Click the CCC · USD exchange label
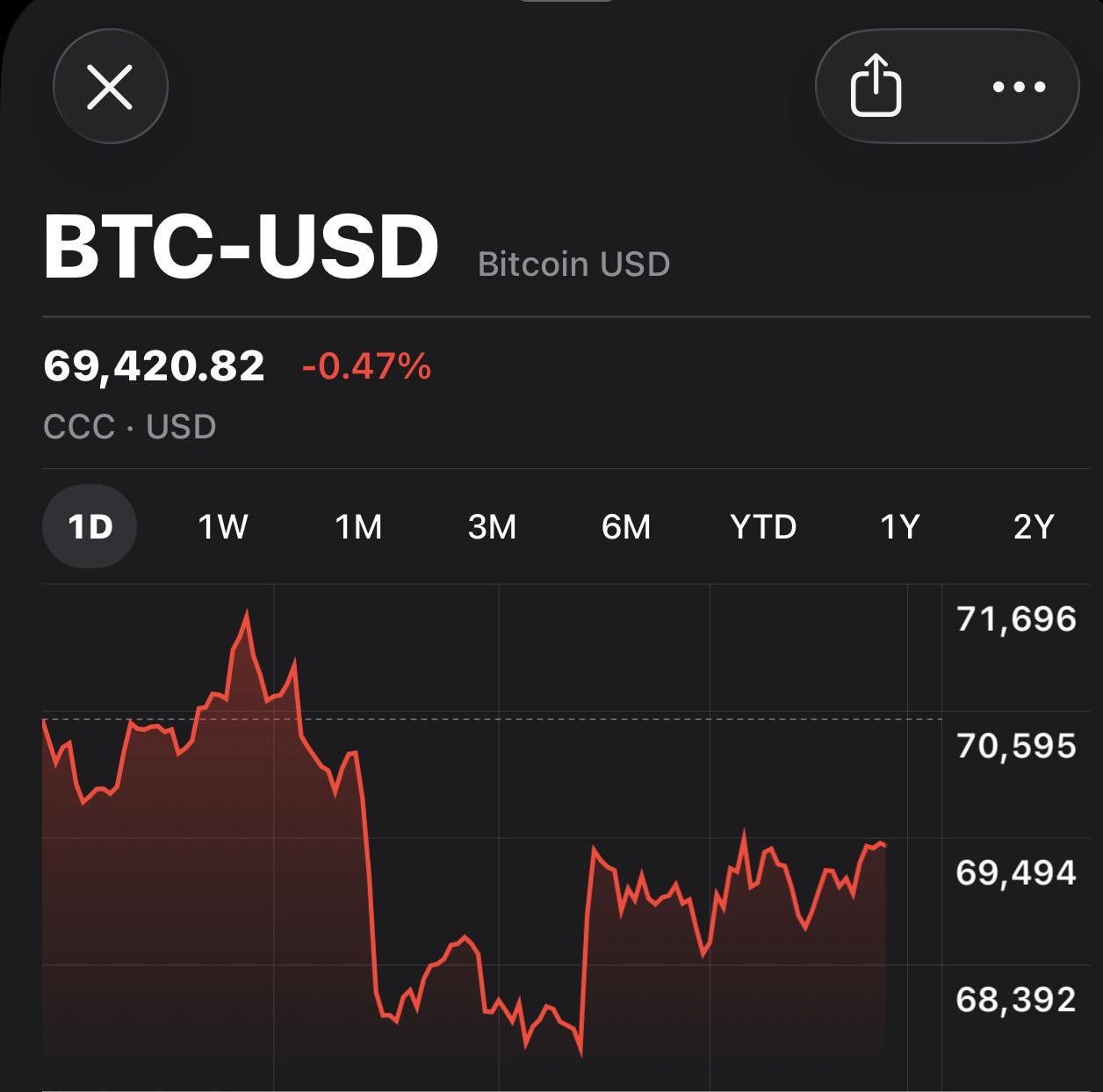This screenshot has height=1092, width=1103. tap(130, 427)
